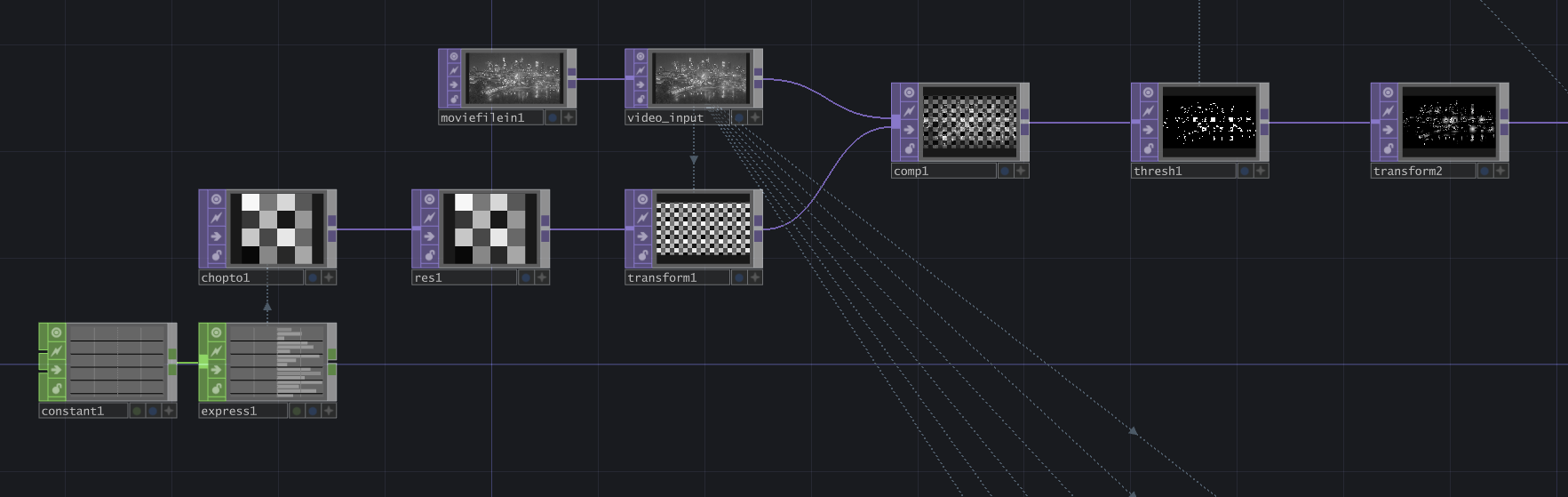Toggle green export flag on express1
The width and height of the screenshot is (1568, 497).
point(297,411)
